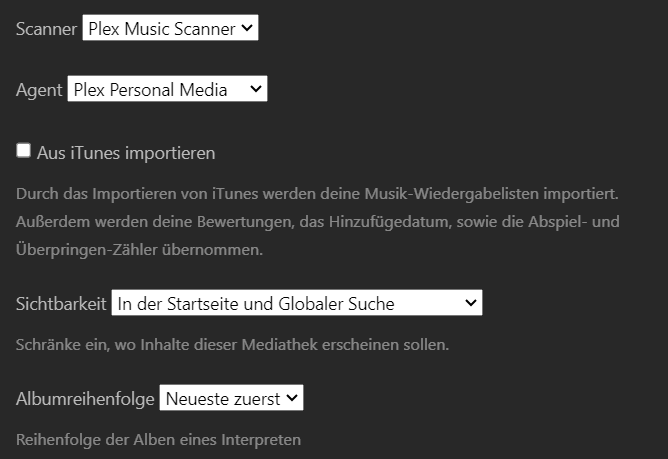Click the line starting 'Durch das Importieren von iTunes'
Image resolution: width=668 pixels, height=459 pixels.
pyautogui.click(x=318, y=192)
